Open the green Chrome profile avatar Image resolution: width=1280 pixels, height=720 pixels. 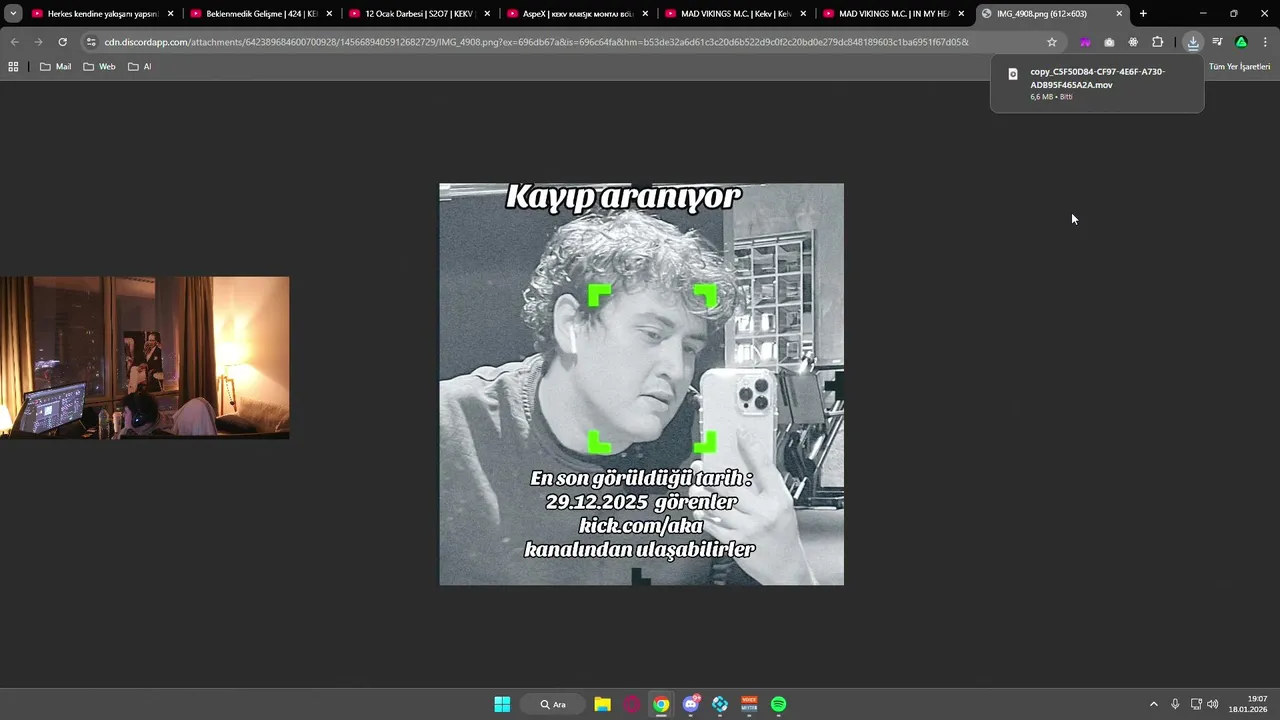pos(1241,42)
